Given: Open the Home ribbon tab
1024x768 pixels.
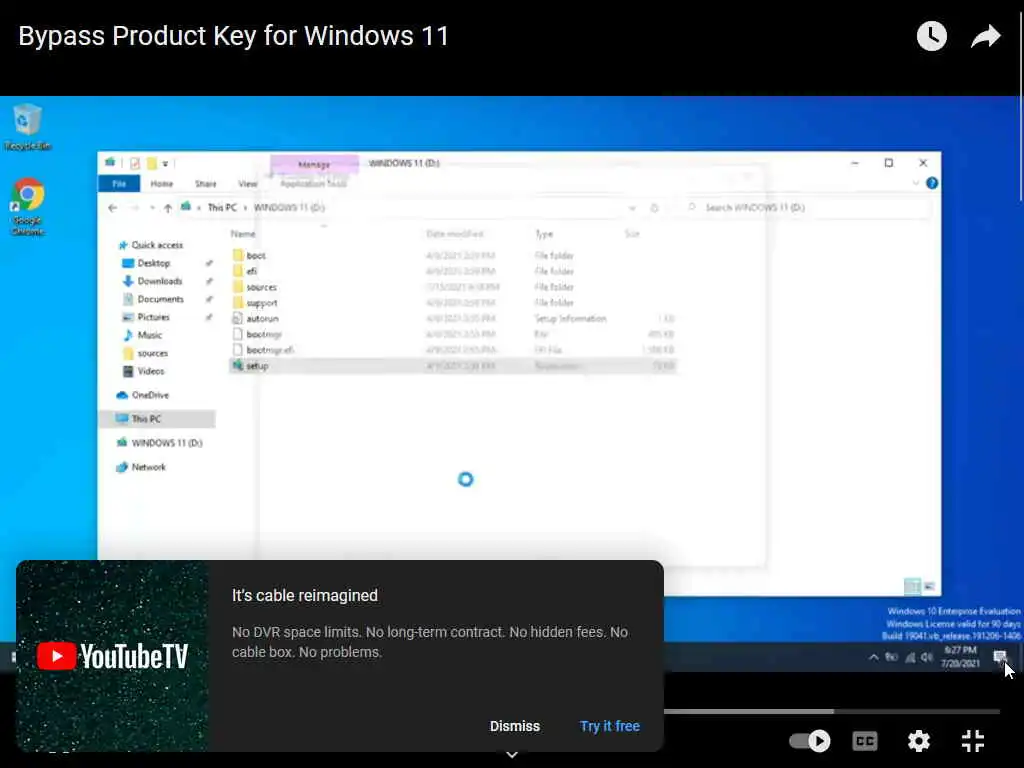Looking at the screenshot, I should pyautogui.click(x=161, y=184).
